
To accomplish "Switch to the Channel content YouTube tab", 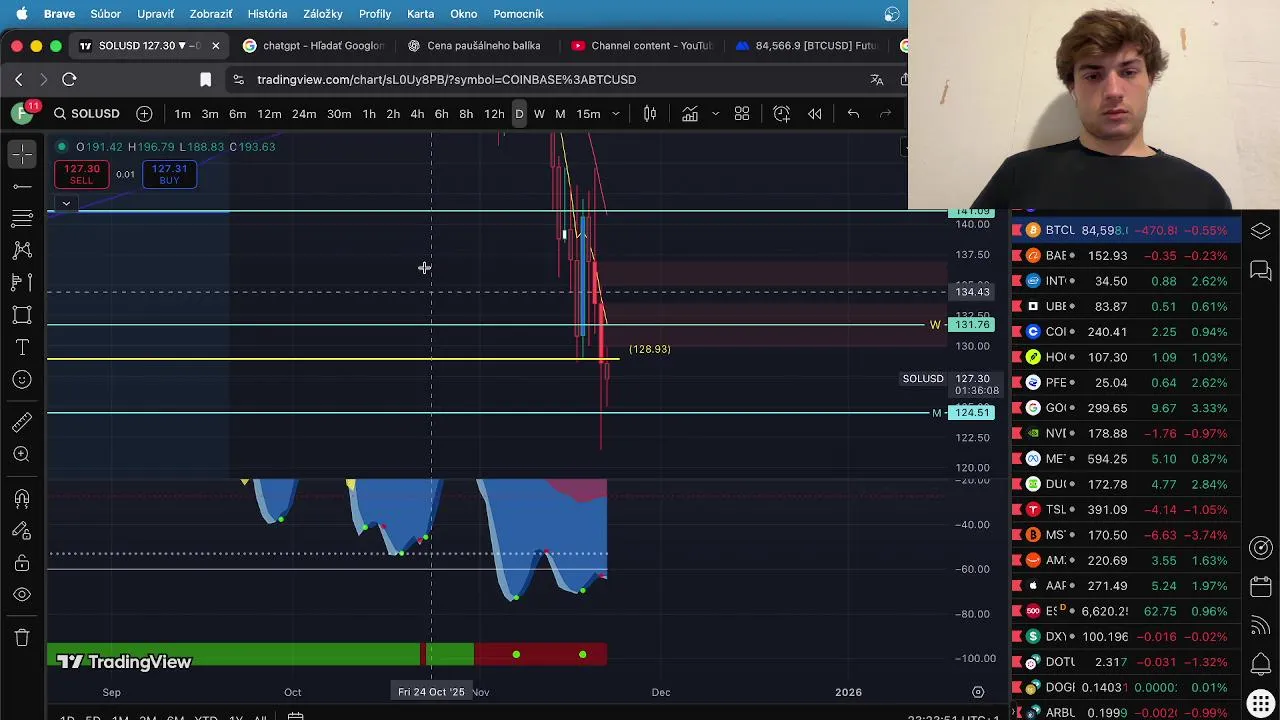I will pyautogui.click(x=642, y=46).
